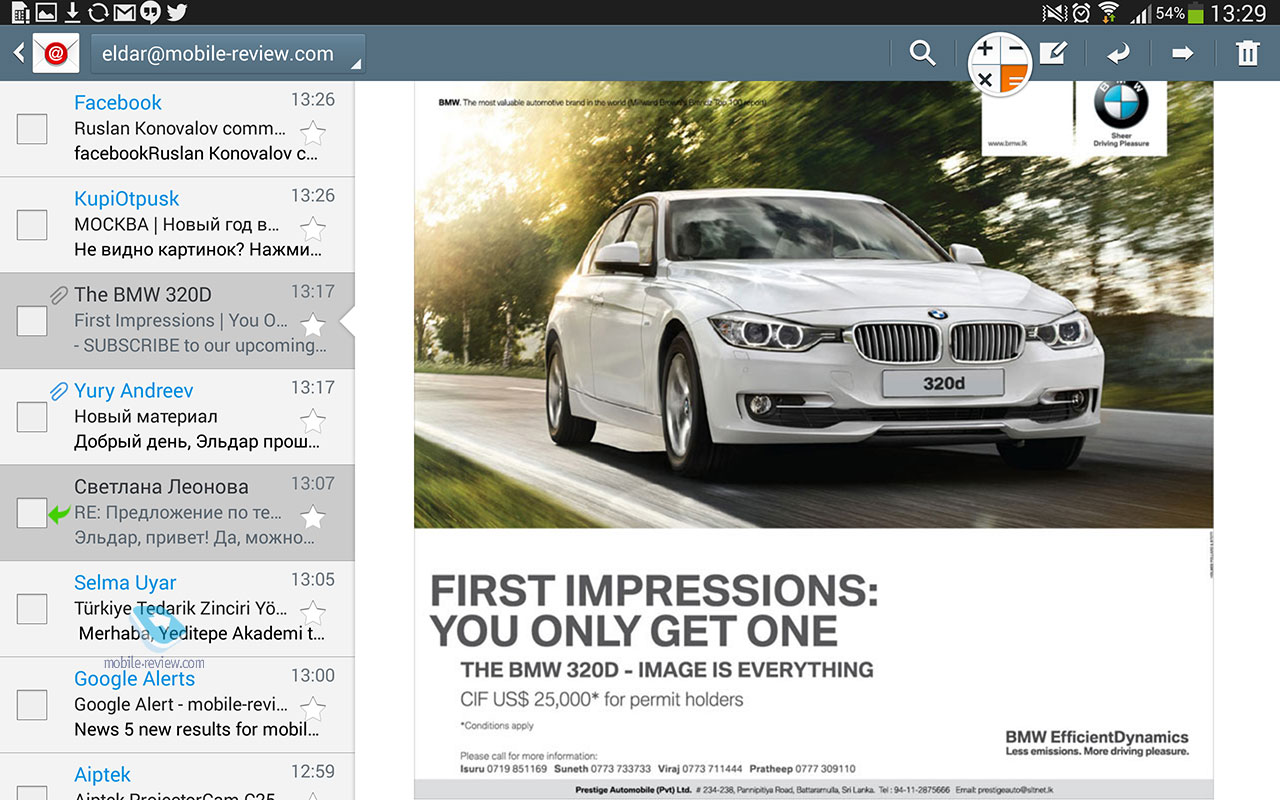1280x800 pixels.
Task: Tap the image notification icon in status bar
Action: [46, 13]
